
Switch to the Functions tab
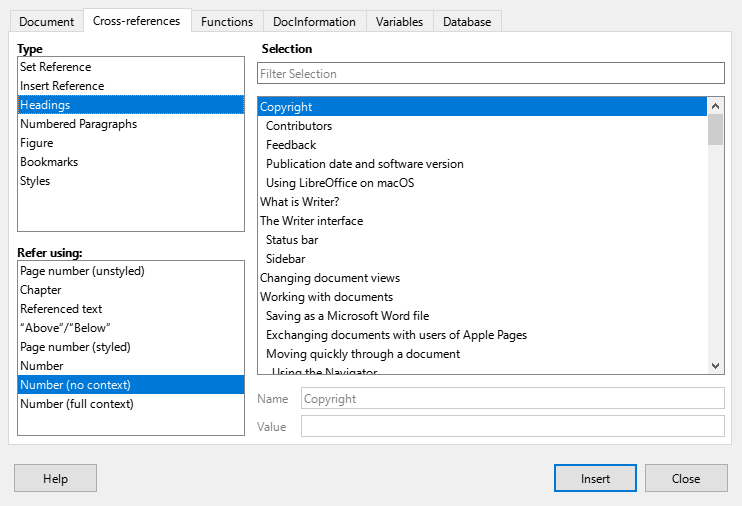coord(227,22)
